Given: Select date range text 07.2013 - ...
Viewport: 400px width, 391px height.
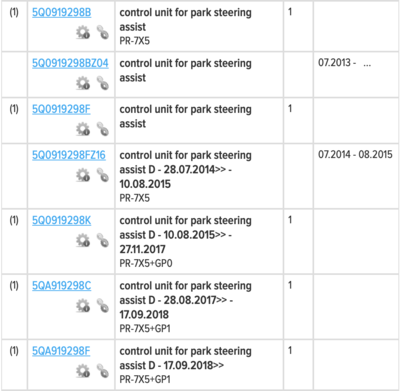Looking at the screenshot, I should [337, 63].
